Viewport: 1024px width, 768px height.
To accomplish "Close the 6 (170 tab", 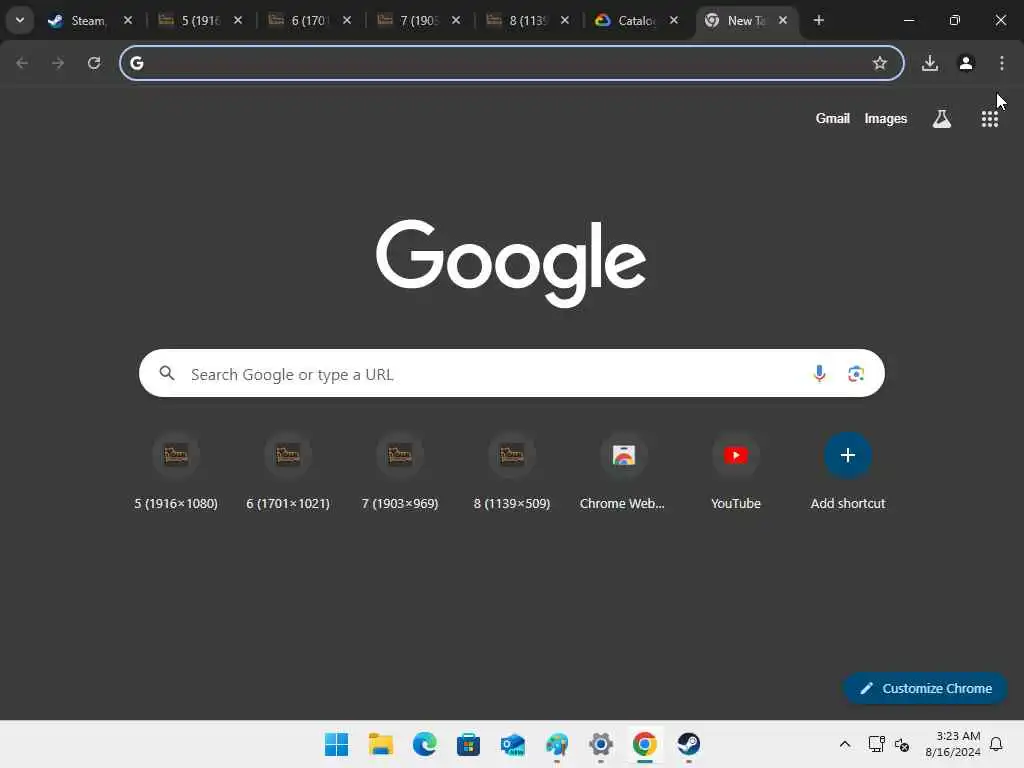I will [347, 20].
